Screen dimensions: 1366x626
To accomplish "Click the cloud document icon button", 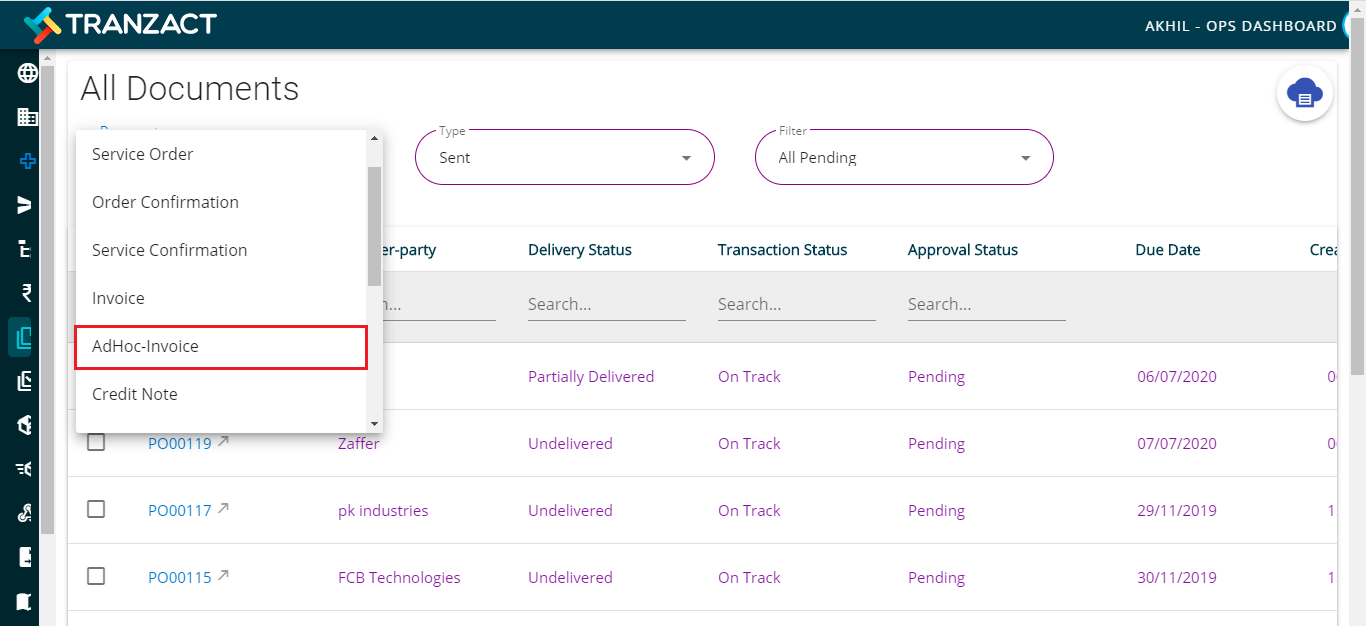I will click(x=1304, y=94).
